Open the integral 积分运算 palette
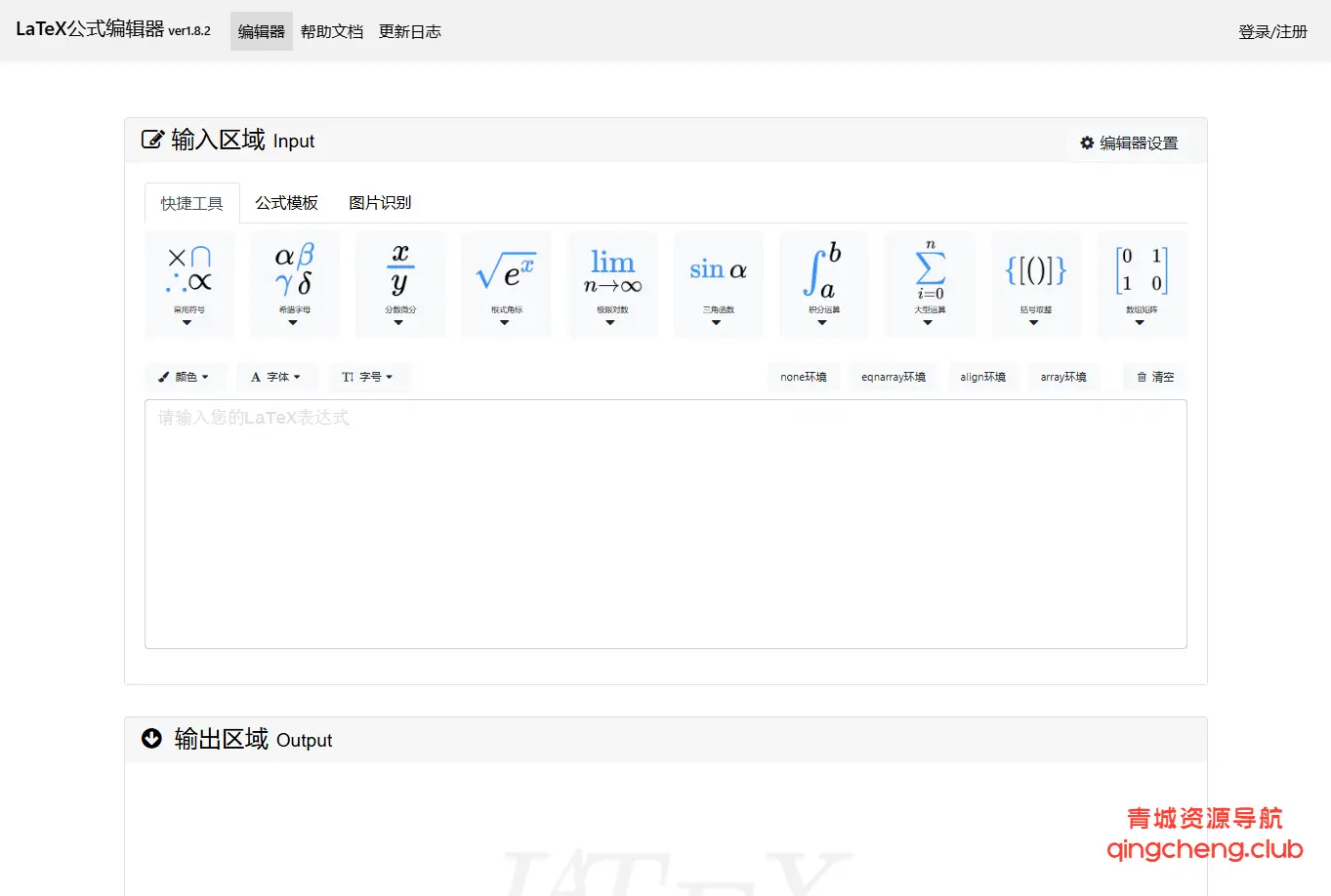The image size is (1331, 896). pyautogui.click(x=823, y=284)
